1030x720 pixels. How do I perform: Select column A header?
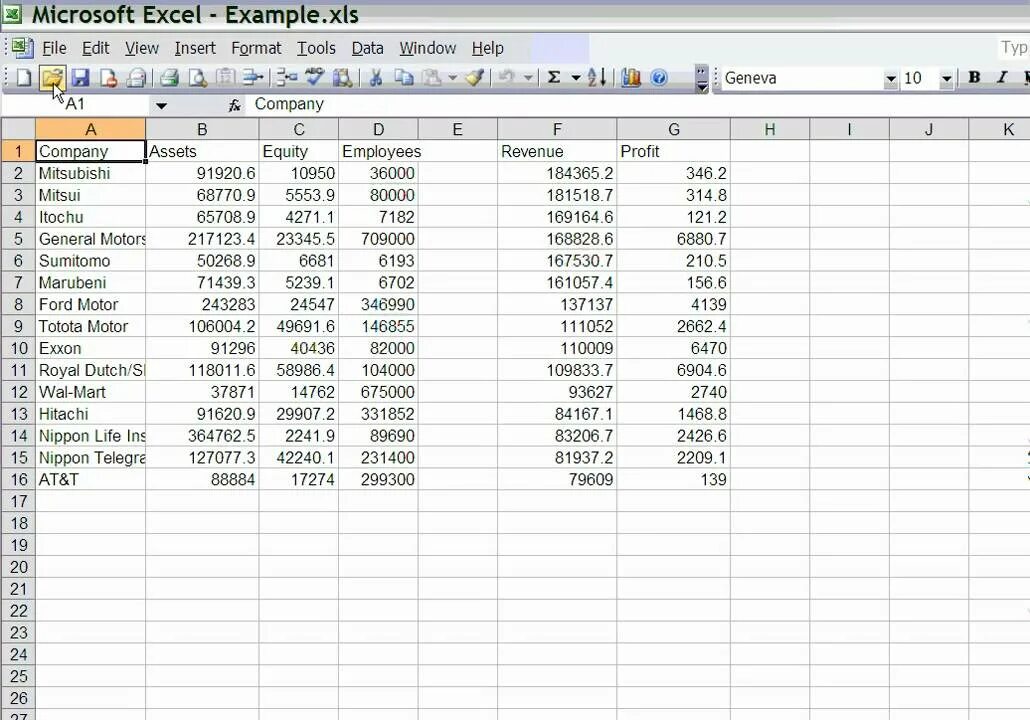(91, 129)
